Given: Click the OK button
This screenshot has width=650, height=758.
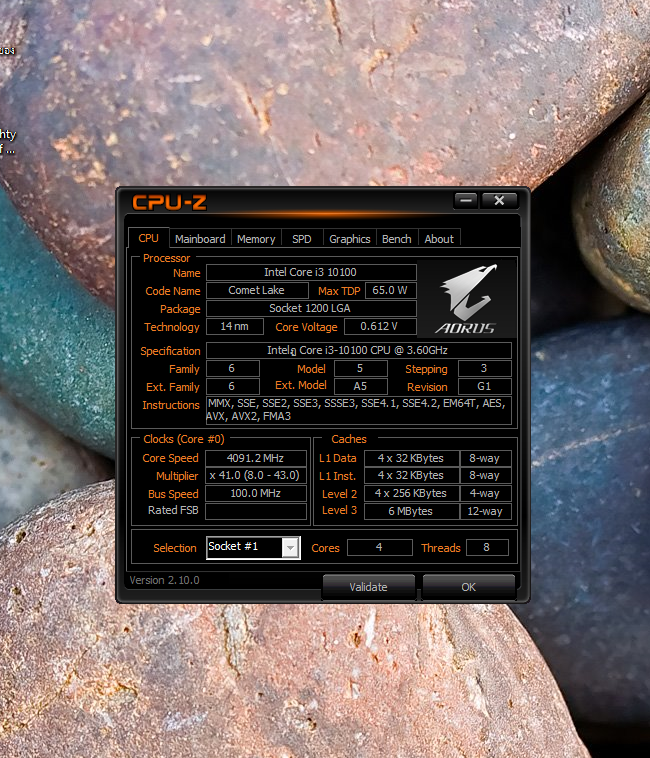Looking at the screenshot, I should [468, 587].
